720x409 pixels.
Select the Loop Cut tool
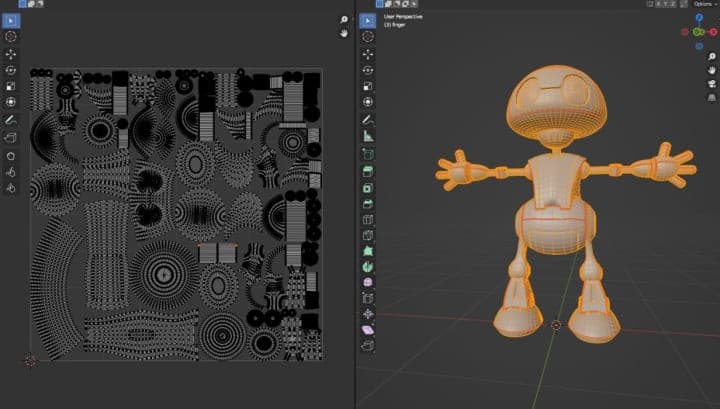click(367, 219)
